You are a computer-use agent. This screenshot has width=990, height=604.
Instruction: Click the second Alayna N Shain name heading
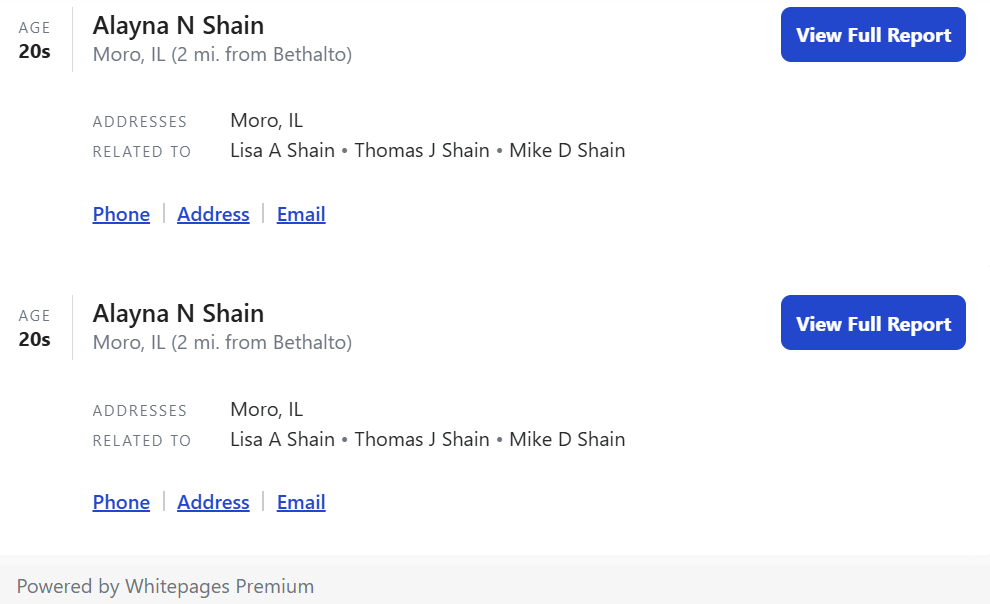click(x=178, y=313)
